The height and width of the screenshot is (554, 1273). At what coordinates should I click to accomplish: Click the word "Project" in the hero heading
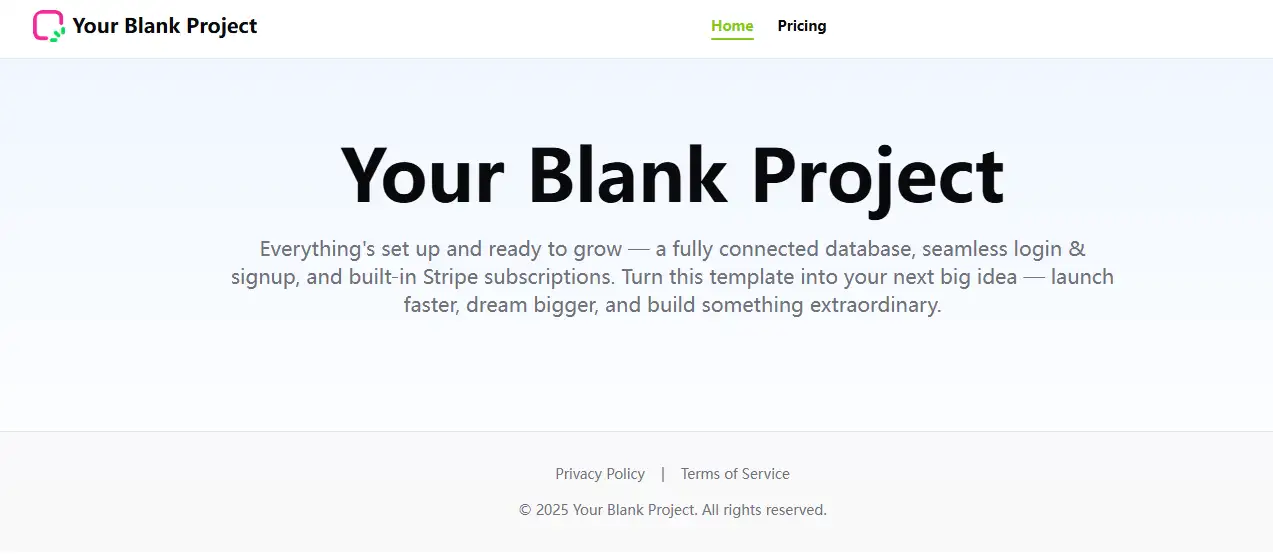pyautogui.click(x=877, y=177)
